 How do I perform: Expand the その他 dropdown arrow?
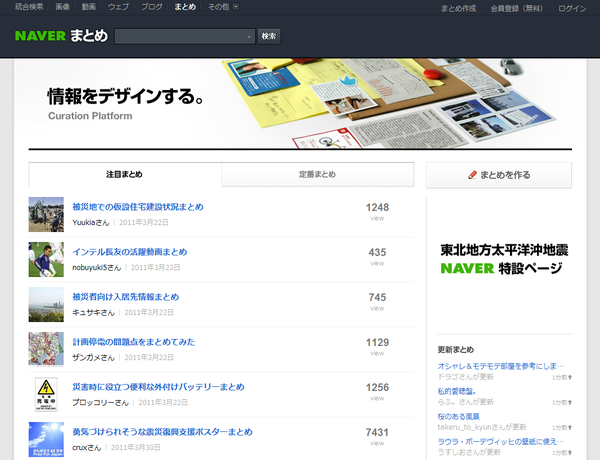(236, 7)
